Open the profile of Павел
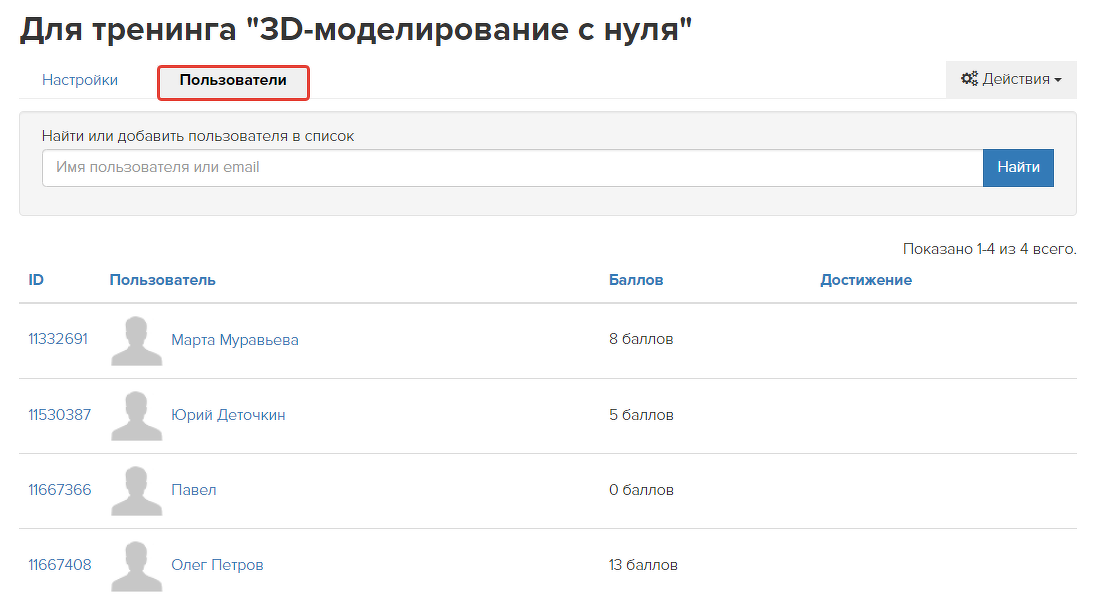 (193, 490)
